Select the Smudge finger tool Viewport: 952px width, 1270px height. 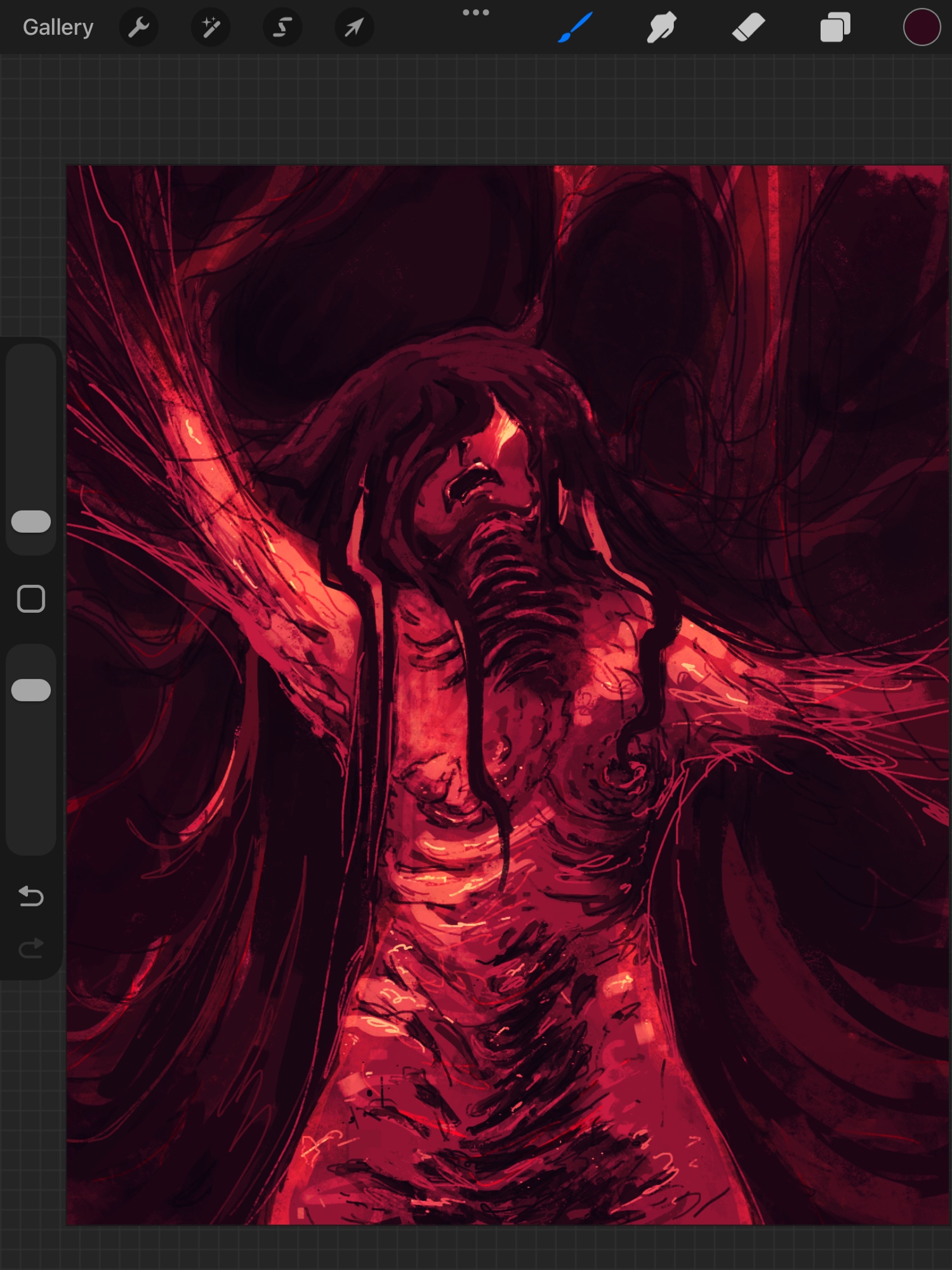pyautogui.click(x=661, y=27)
